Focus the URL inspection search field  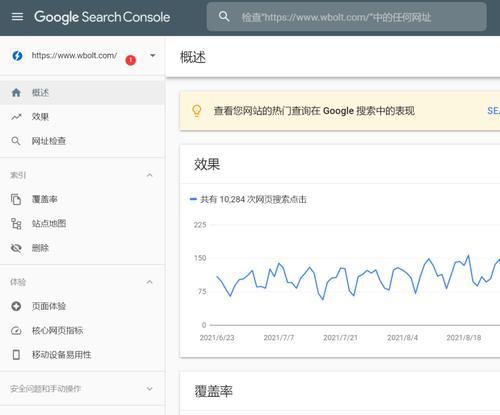(x=347, y=17)
